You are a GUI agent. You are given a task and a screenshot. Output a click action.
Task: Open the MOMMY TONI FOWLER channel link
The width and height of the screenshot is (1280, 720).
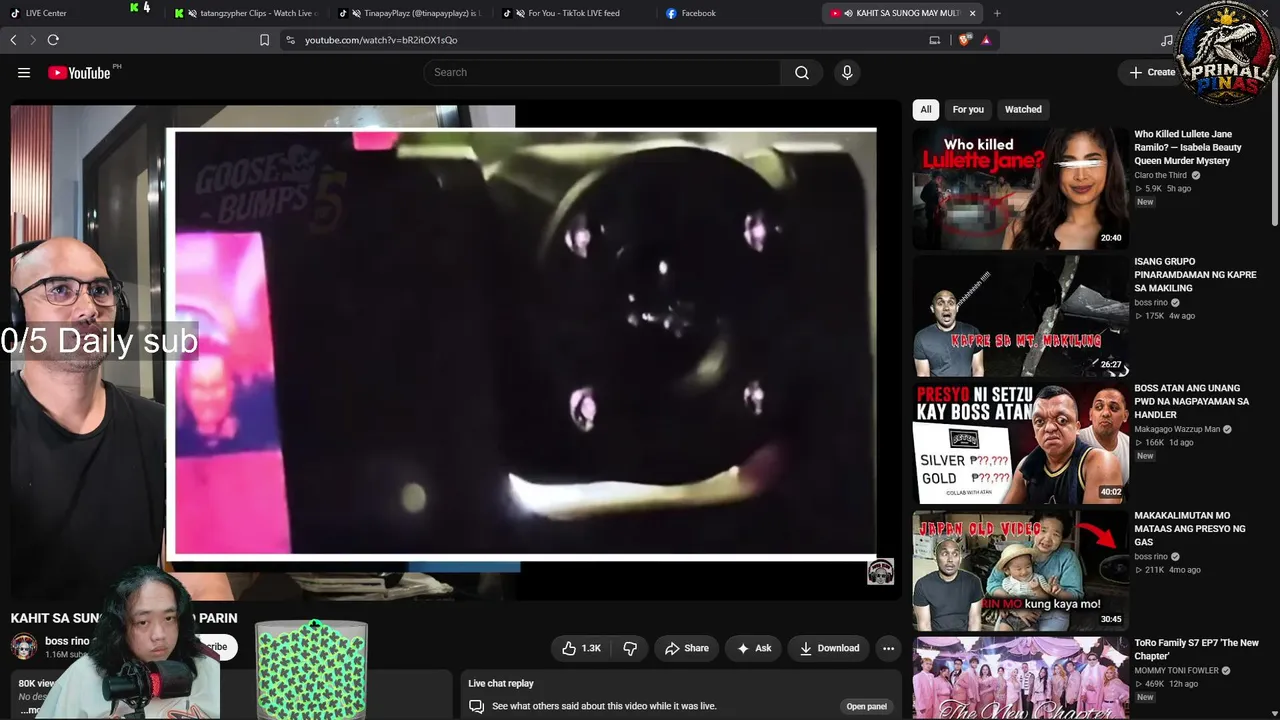(x=1176, y=670)
